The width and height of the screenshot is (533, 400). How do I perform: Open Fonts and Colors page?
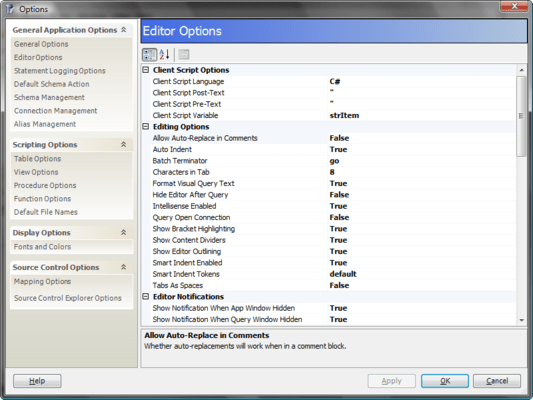pos(42,247)
